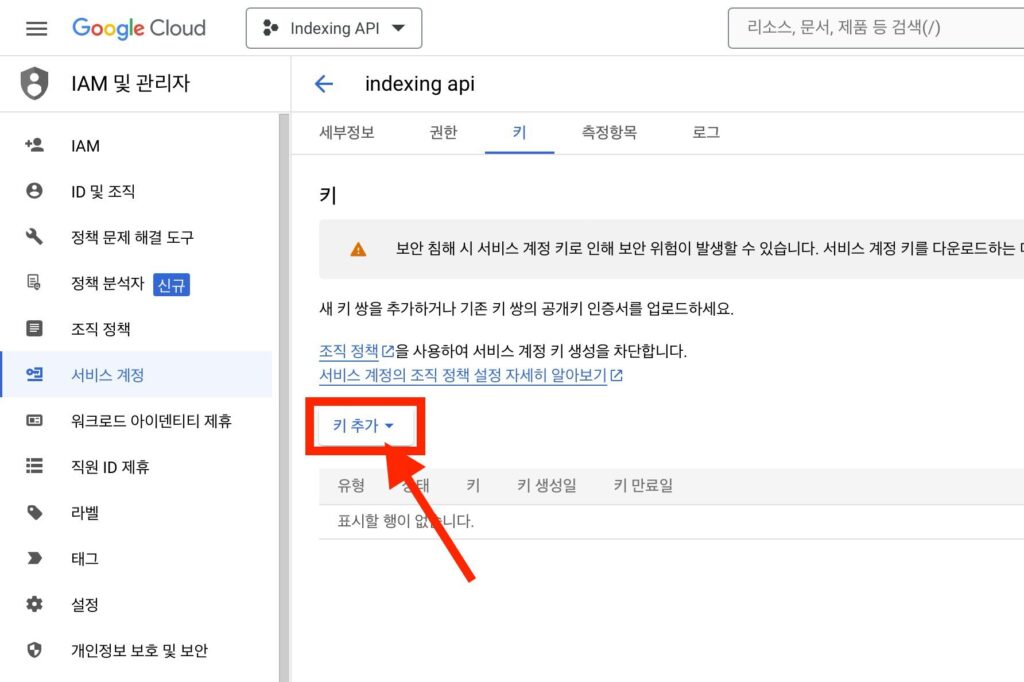
Task: Click the 설정 gear icon in sidebar
Action: (35, 604)
